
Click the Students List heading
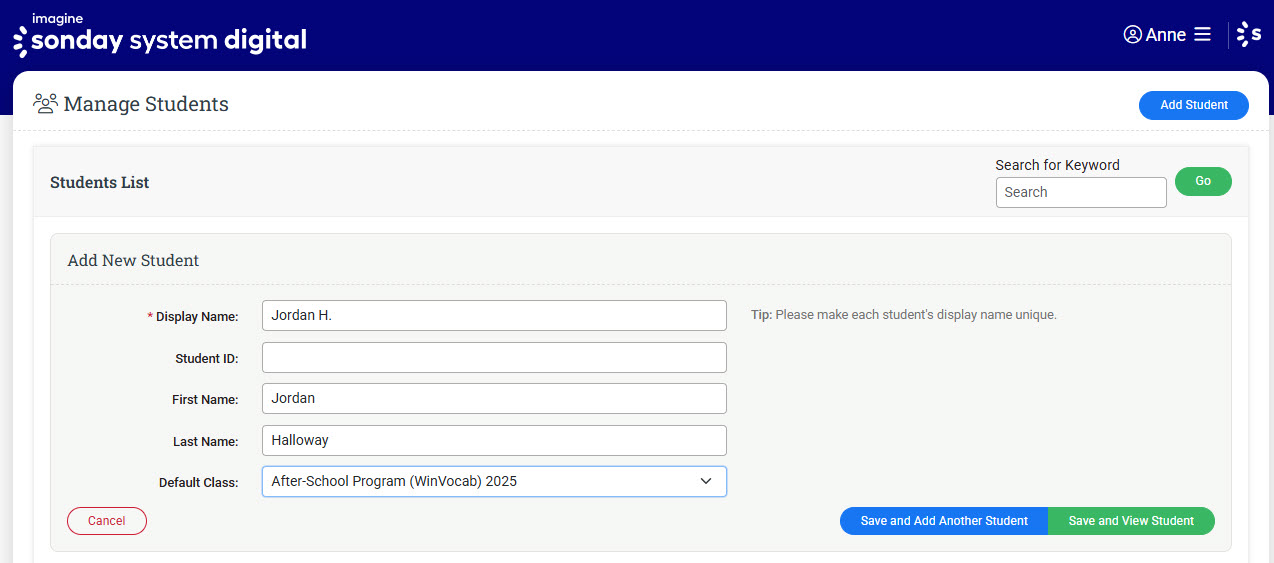[x=99, y=182]
